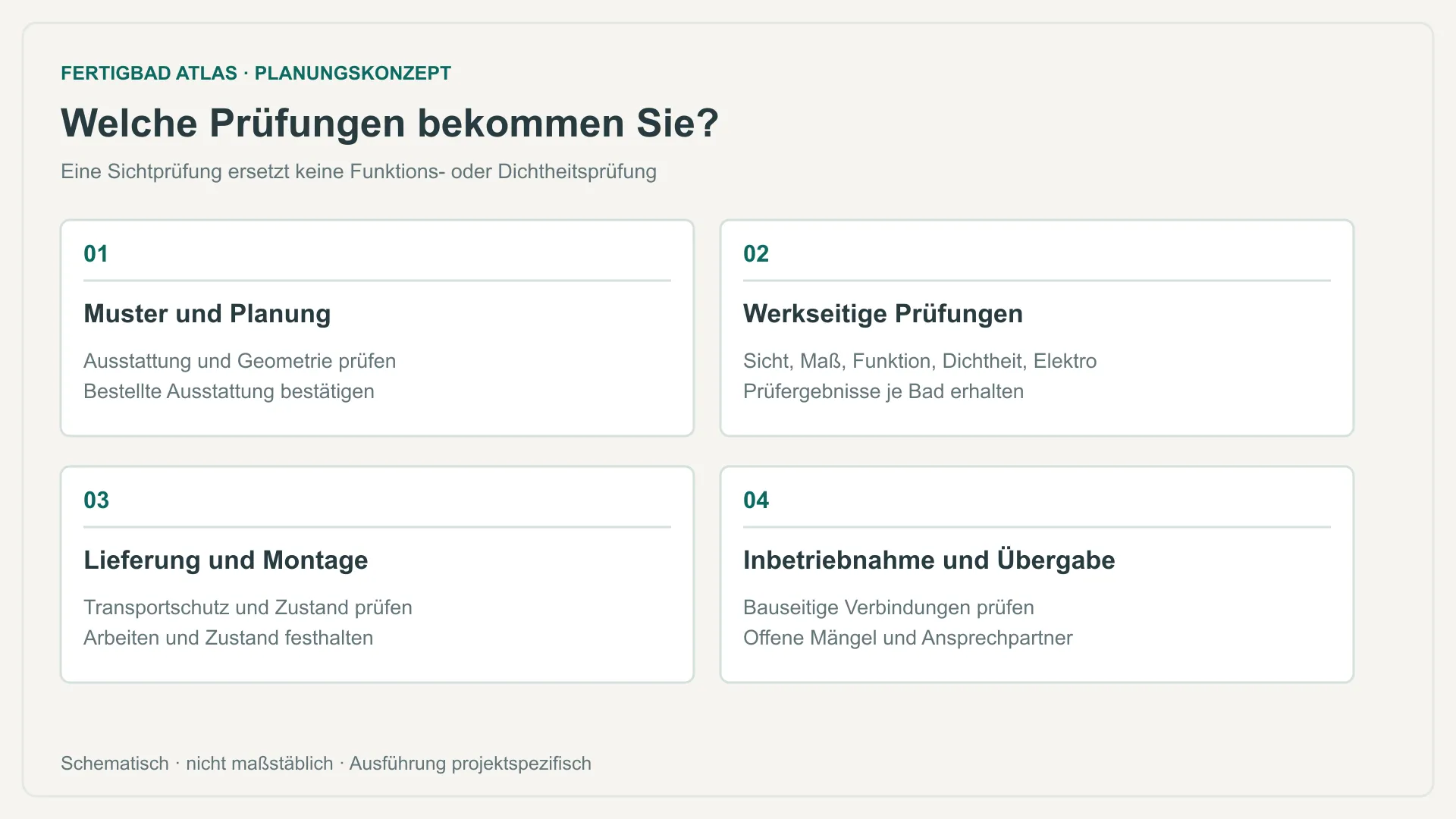Select 'Offene Mängel und Ansprechpartner'

(908, 638)
